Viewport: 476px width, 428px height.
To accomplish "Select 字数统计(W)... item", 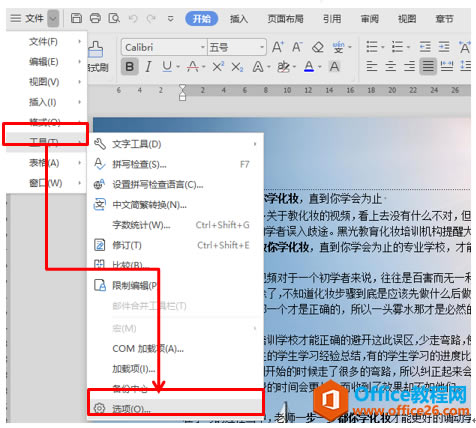I will pyautogui.click(x=175, y=225).
